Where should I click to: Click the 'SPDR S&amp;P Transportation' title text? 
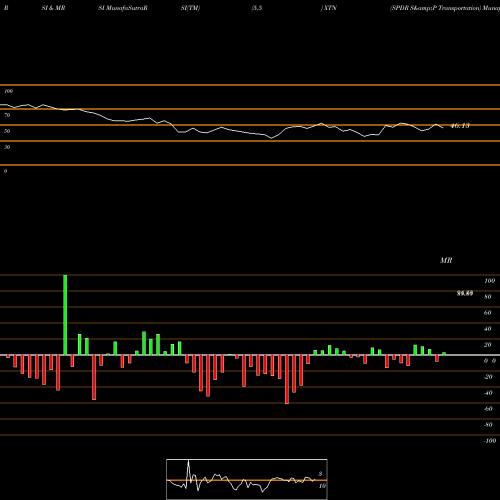click(436, 8)
